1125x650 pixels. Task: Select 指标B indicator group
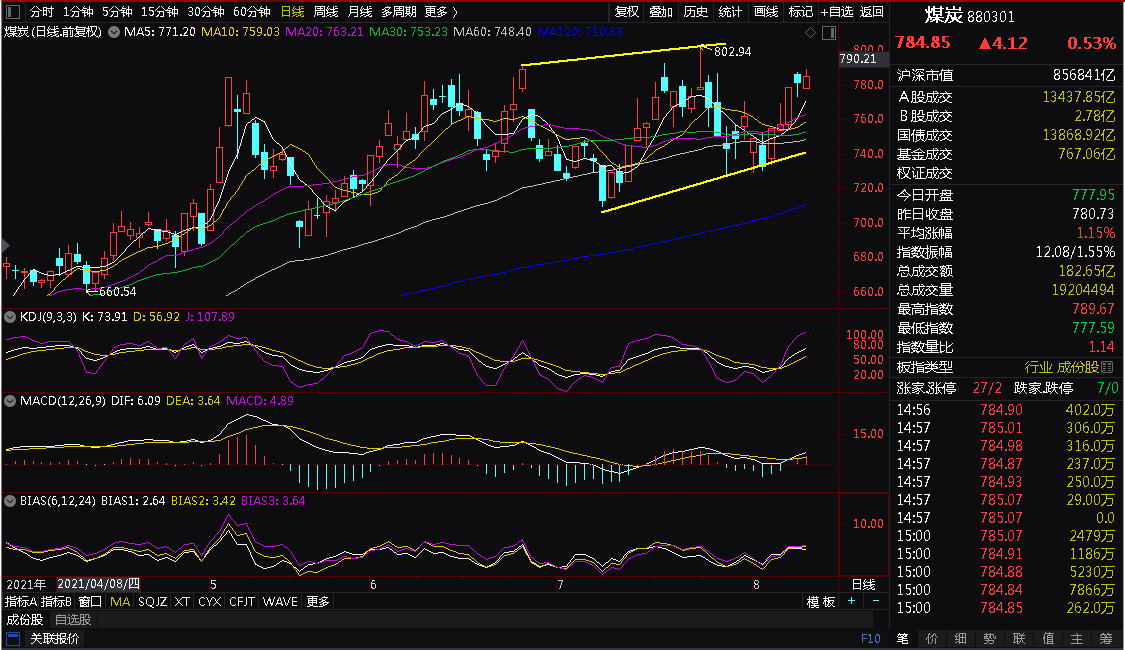click(x=56, y=601)
